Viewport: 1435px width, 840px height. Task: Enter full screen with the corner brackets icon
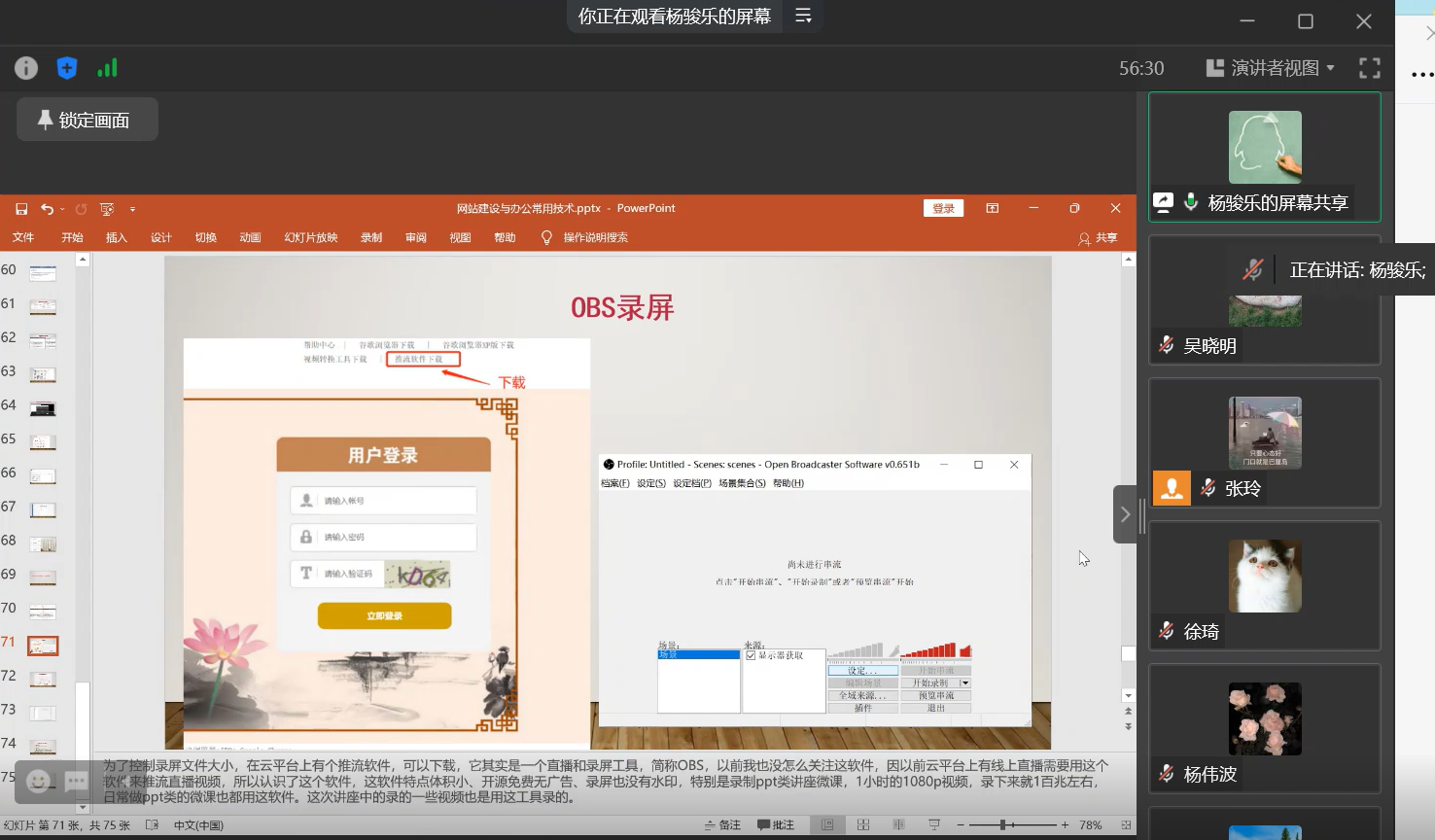[1370, 68]
